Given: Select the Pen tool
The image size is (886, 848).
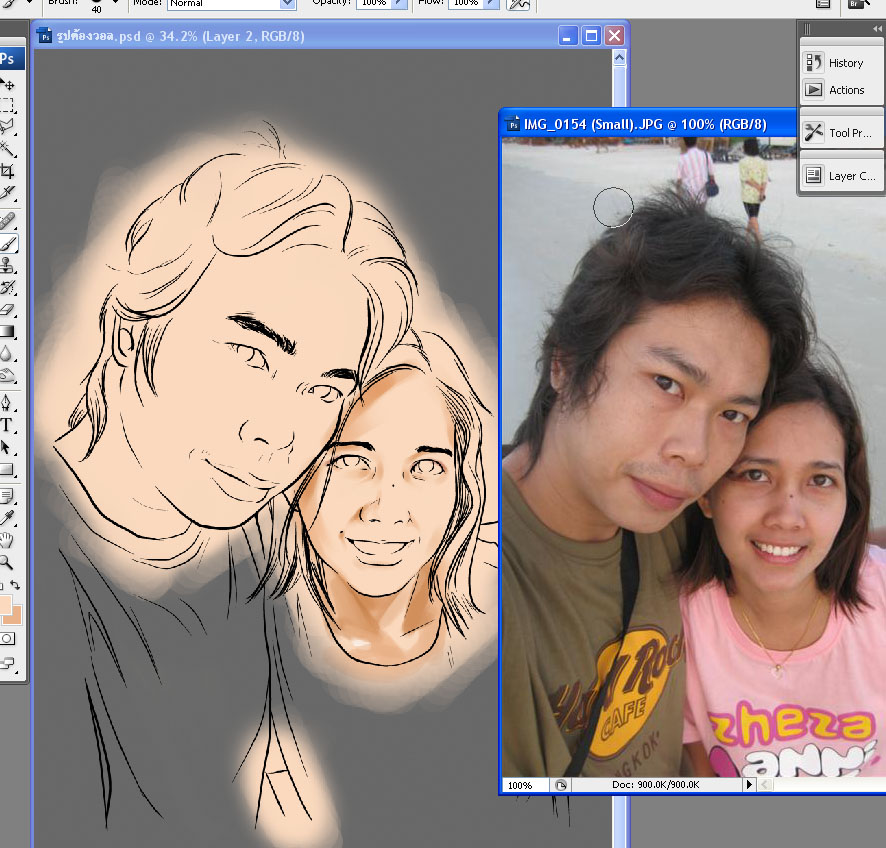Looking at the screenshot, I should coord(7,403).
